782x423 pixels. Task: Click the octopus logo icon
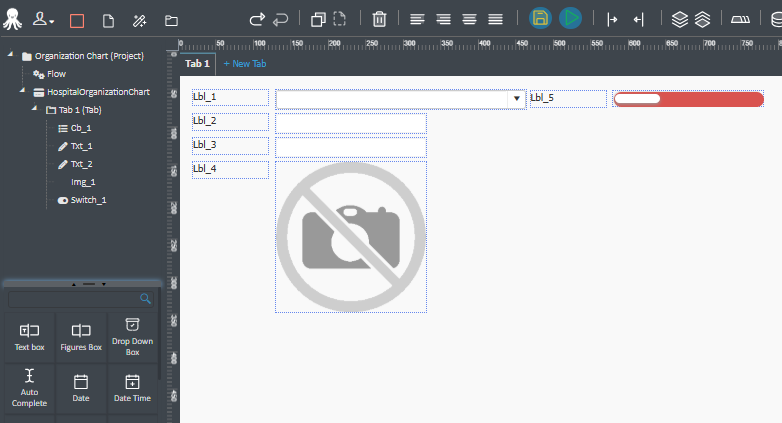(x=12, y=19)
